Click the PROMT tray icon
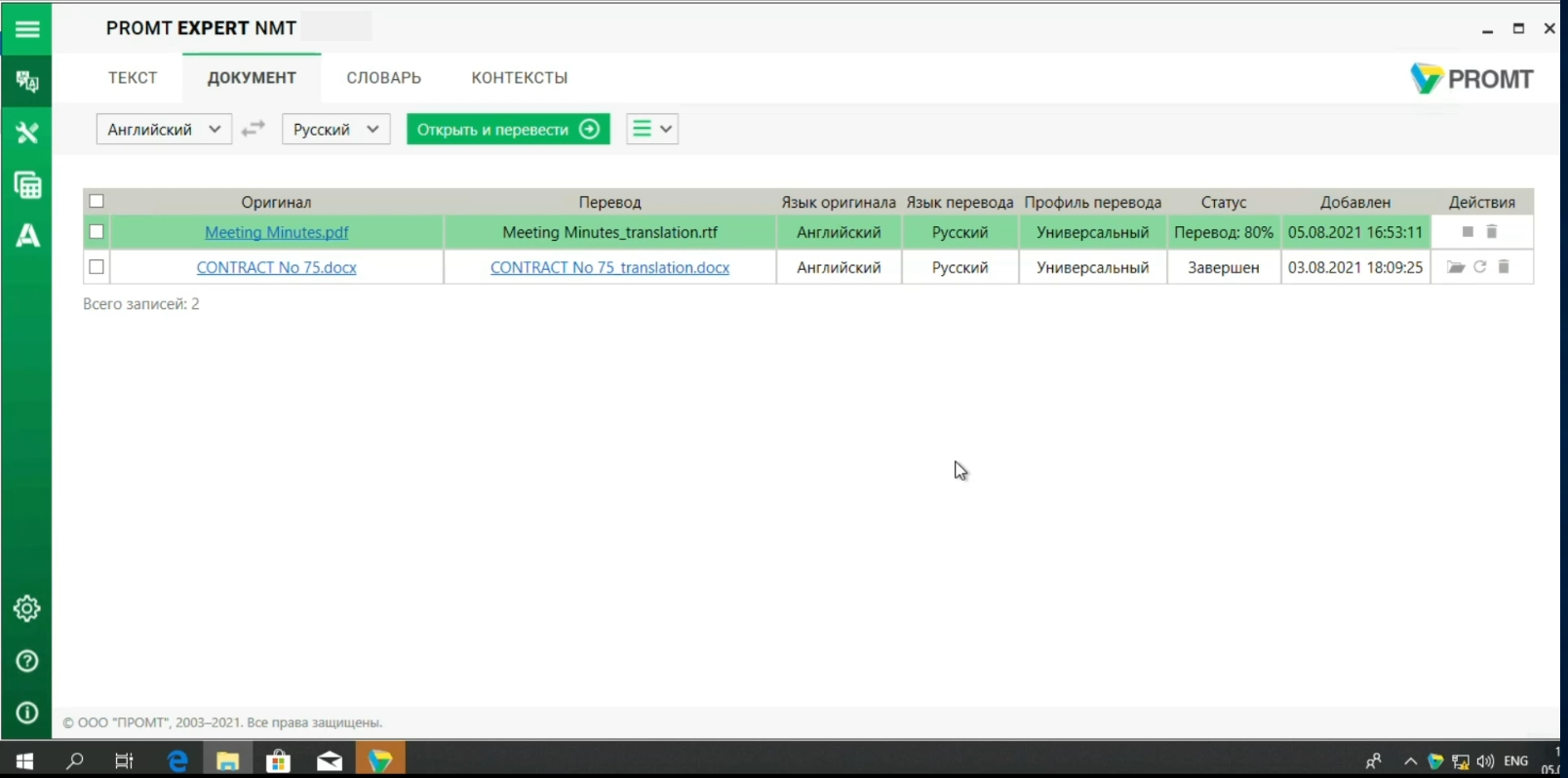 point(1434,761)
